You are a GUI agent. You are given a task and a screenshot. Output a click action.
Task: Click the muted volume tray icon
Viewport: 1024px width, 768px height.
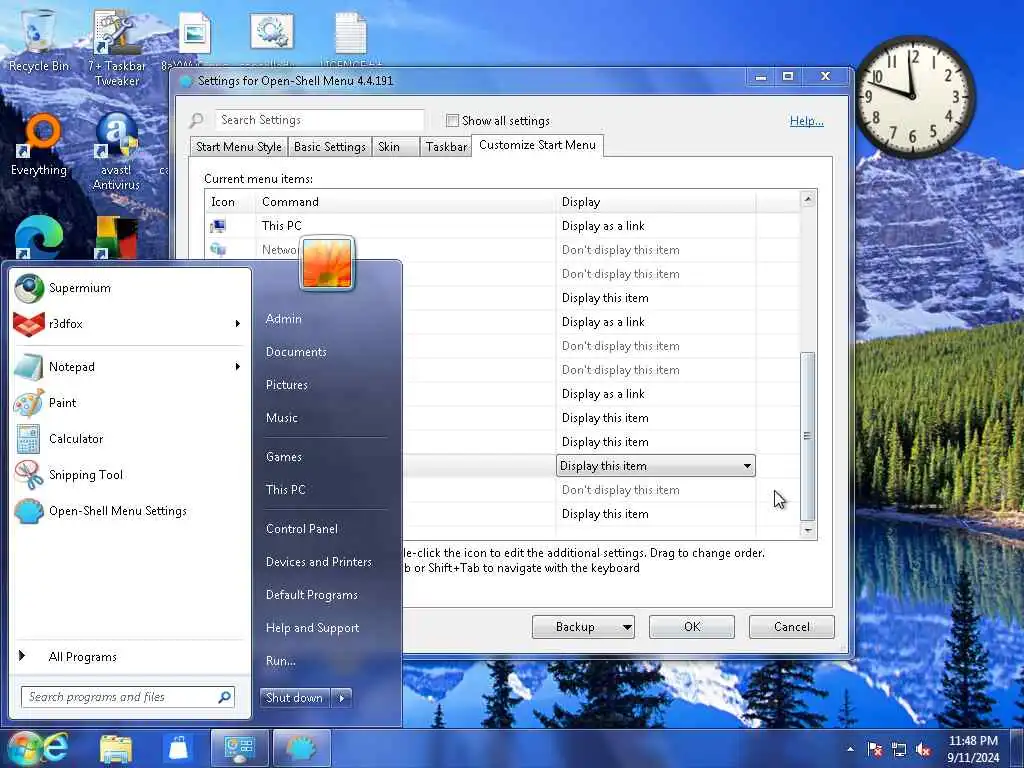923,750
